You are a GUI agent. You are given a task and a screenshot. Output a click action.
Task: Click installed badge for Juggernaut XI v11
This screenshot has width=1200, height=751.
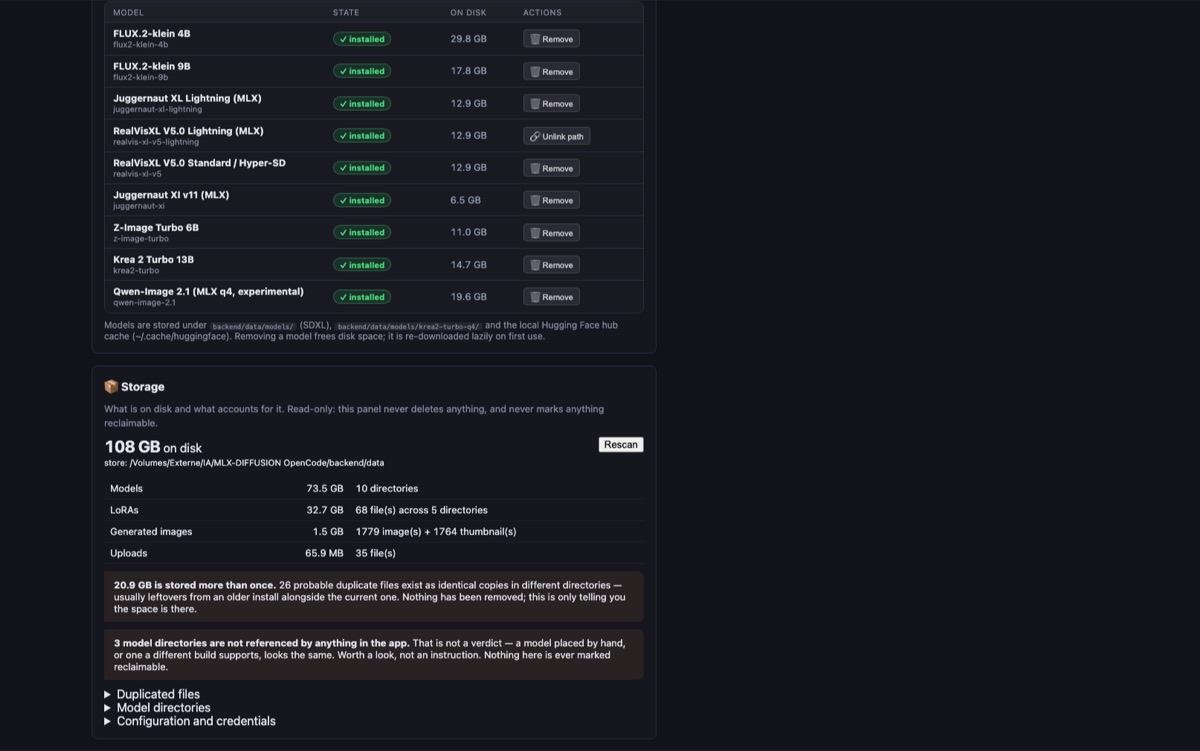coord(362,200)
